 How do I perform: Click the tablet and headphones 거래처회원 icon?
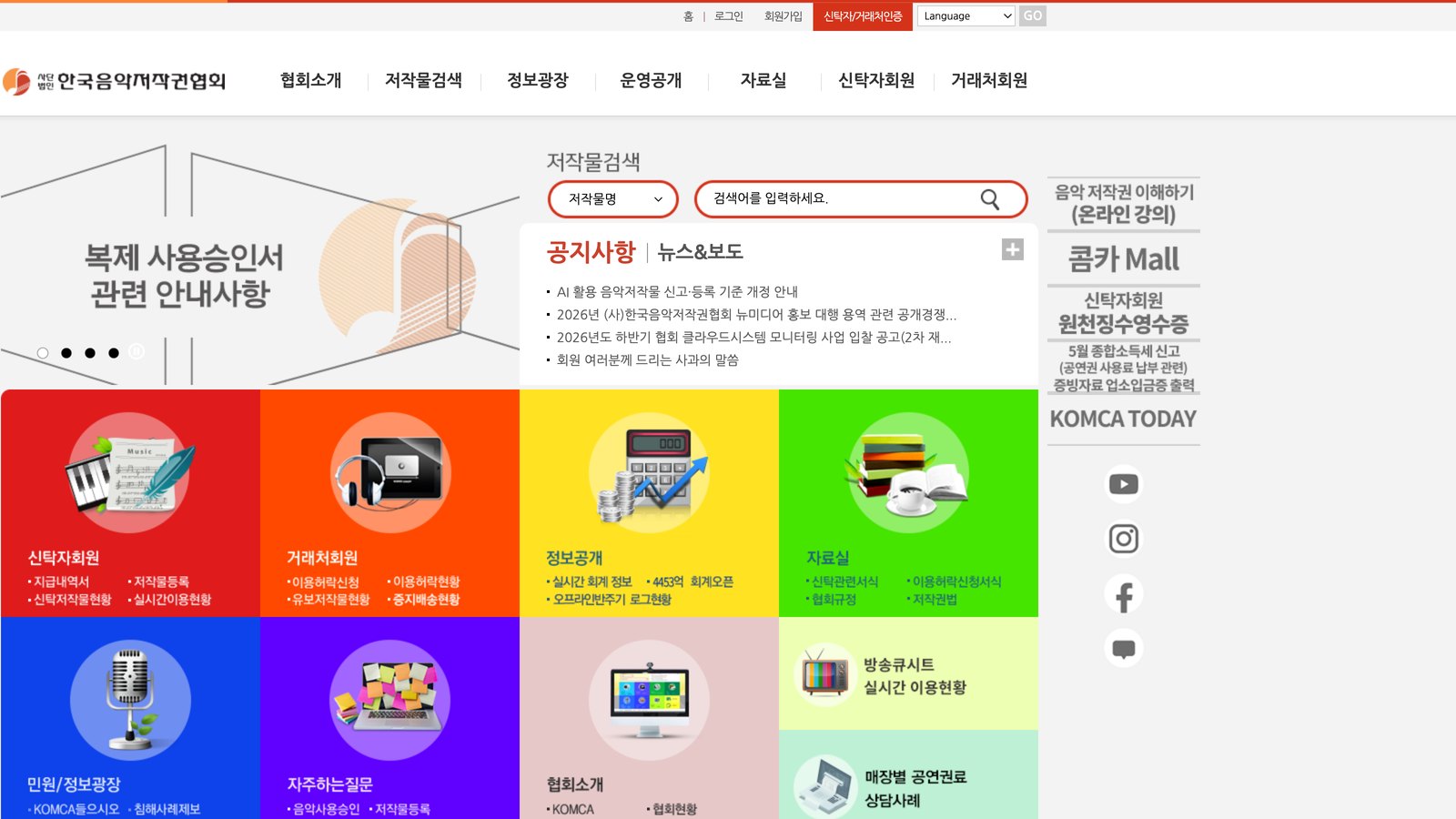pyautogui.click(x=390, y=473)
